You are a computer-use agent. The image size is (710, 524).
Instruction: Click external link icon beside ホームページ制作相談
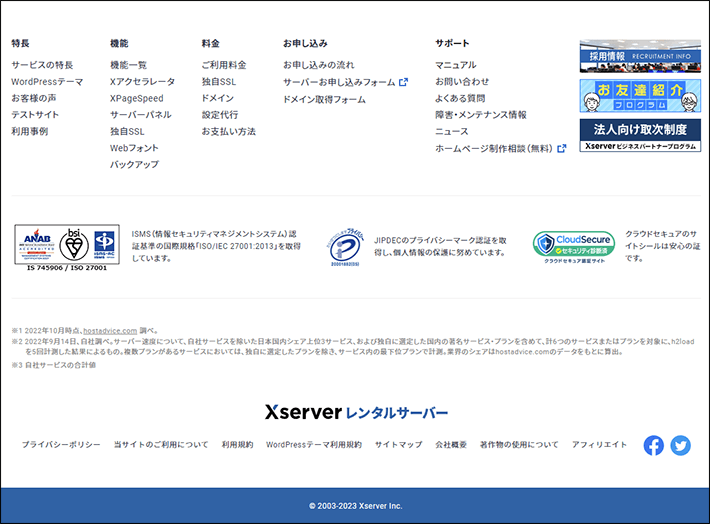tap(561, 149)
